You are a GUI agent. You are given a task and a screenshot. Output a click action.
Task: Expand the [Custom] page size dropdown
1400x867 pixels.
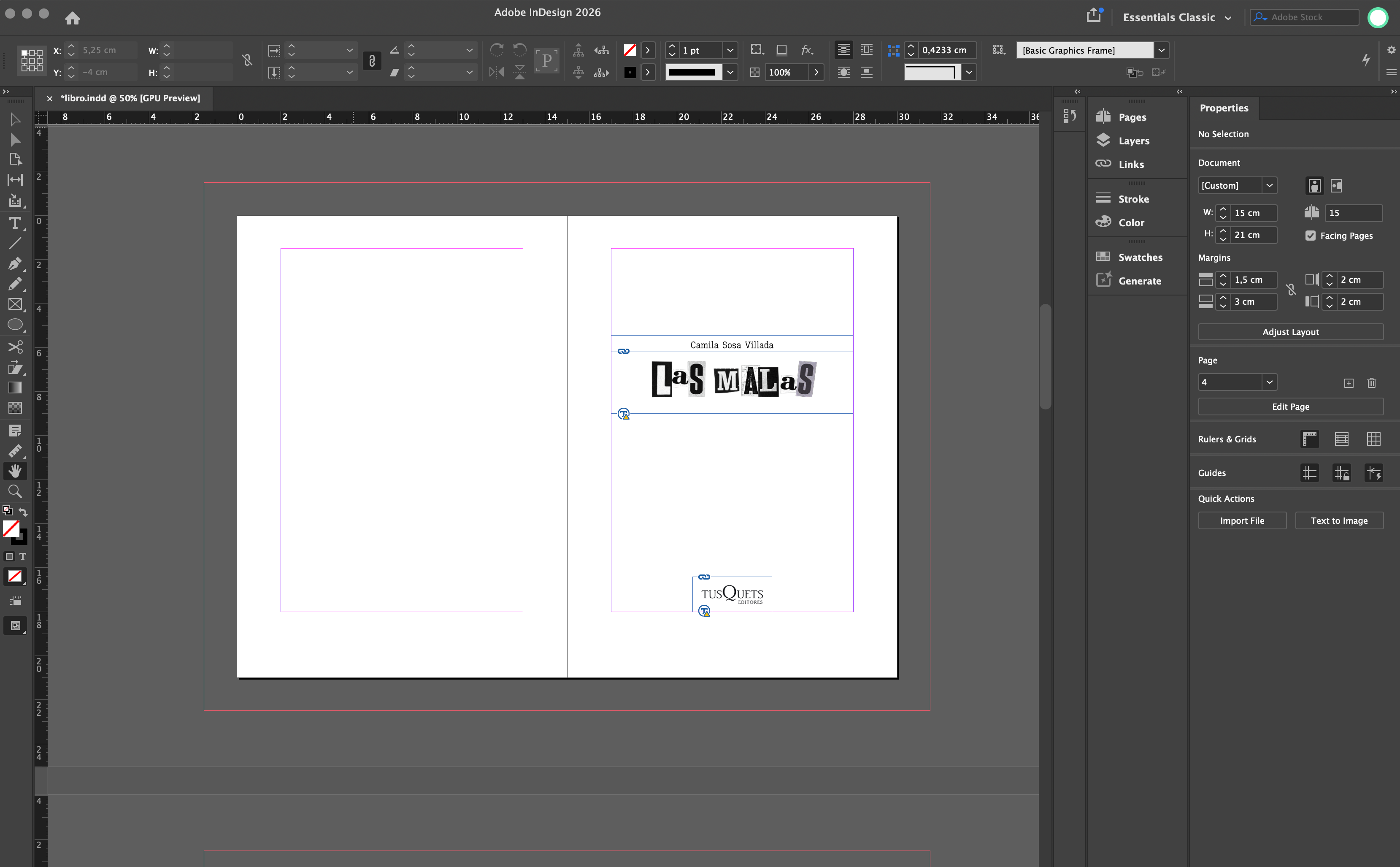(1269, 186)
